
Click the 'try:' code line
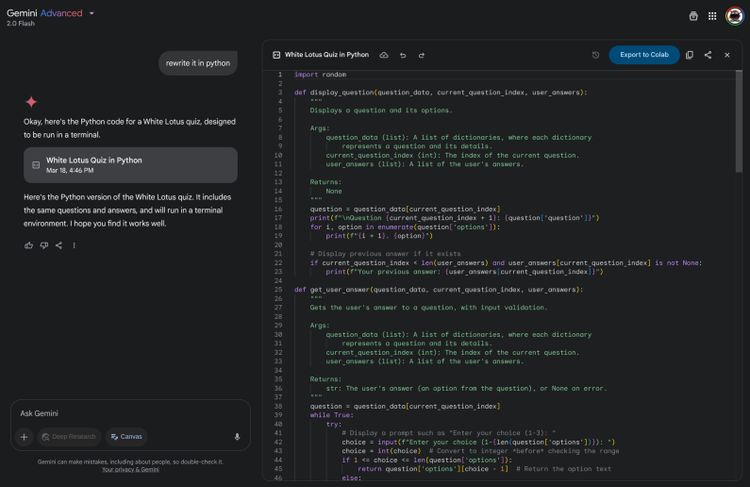pyautogui.click(x=334, y=424)
